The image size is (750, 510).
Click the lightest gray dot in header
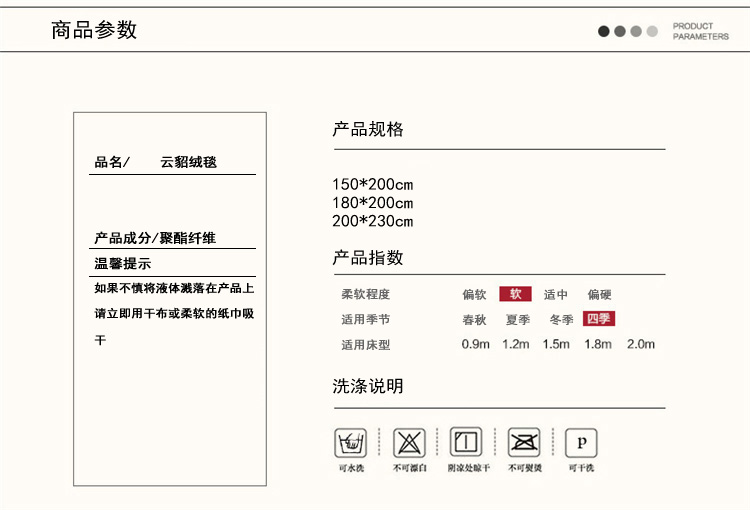(x=652, y=31)
